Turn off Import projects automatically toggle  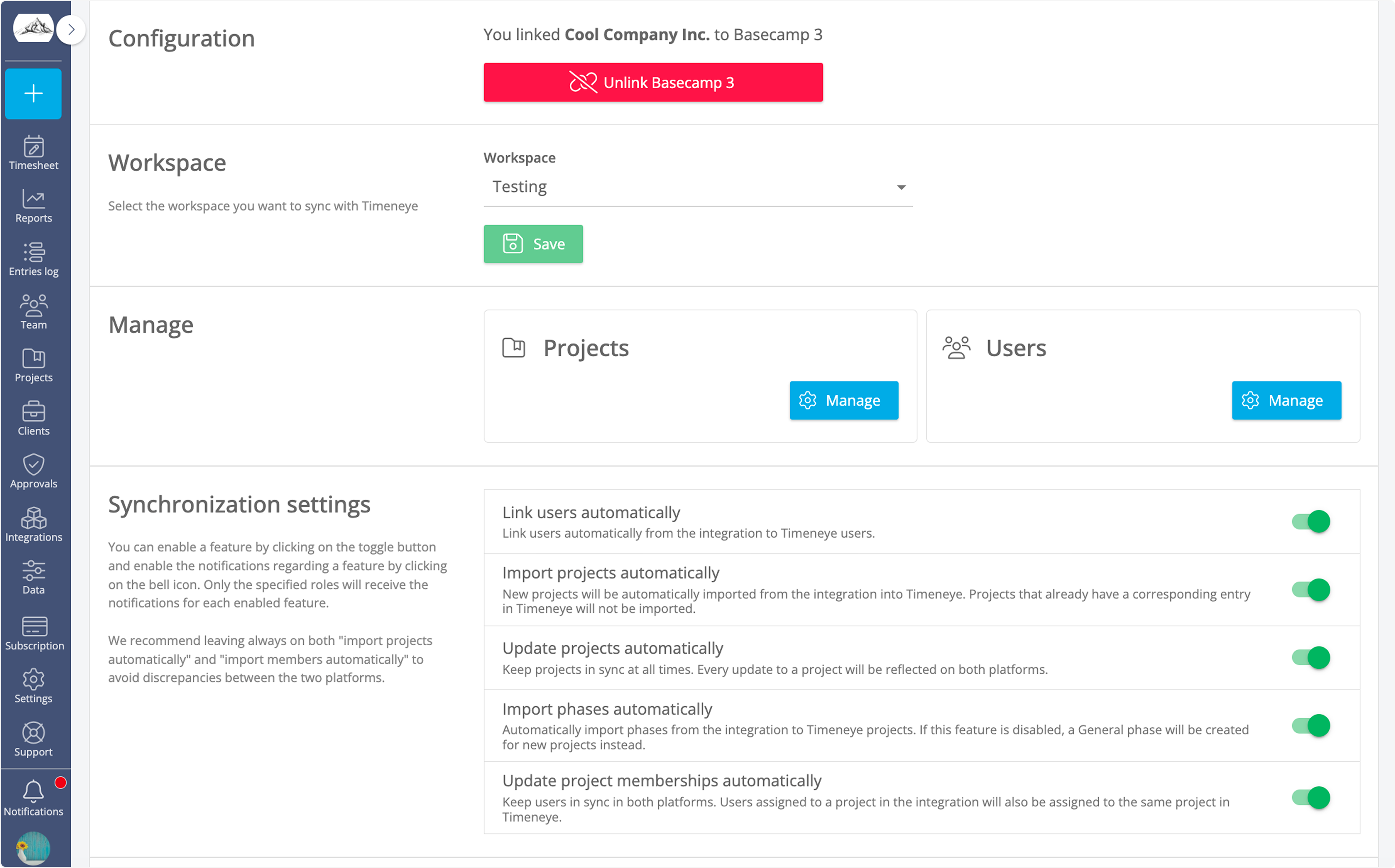1310,590
